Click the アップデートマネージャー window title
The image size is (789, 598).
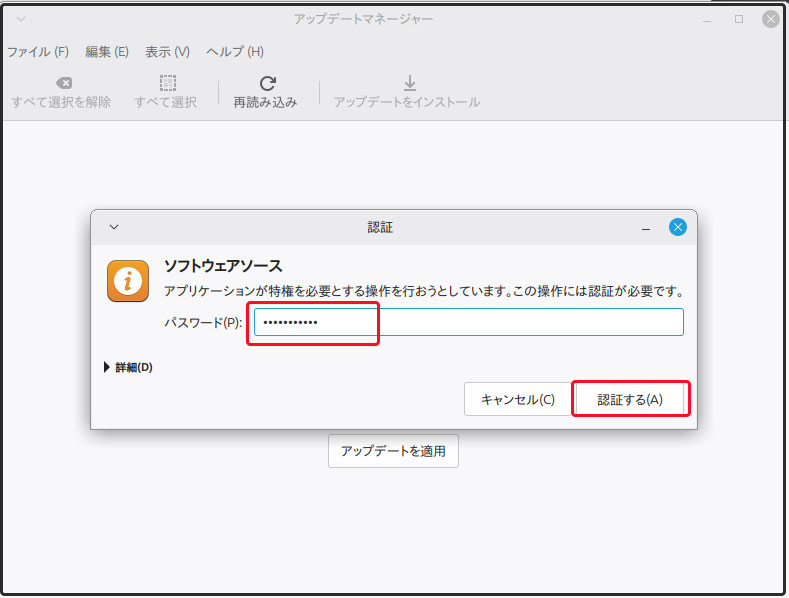pos(363,19)
